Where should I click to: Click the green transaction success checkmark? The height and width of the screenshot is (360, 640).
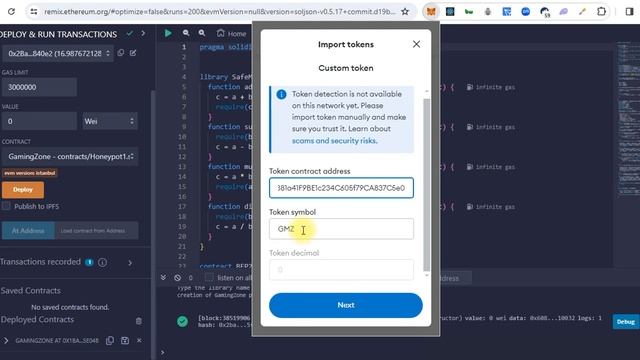pos(182,321)
